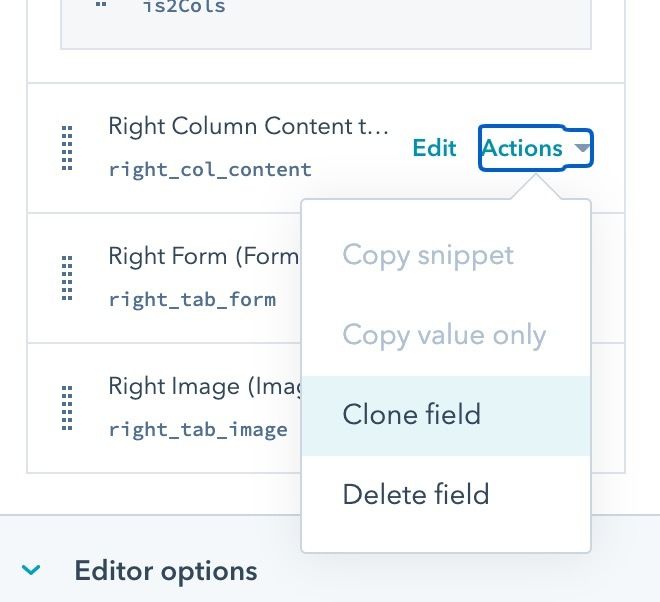660x602 pixels.
Task: Choose Copy snippet from the menu
Action: point(428,254)
